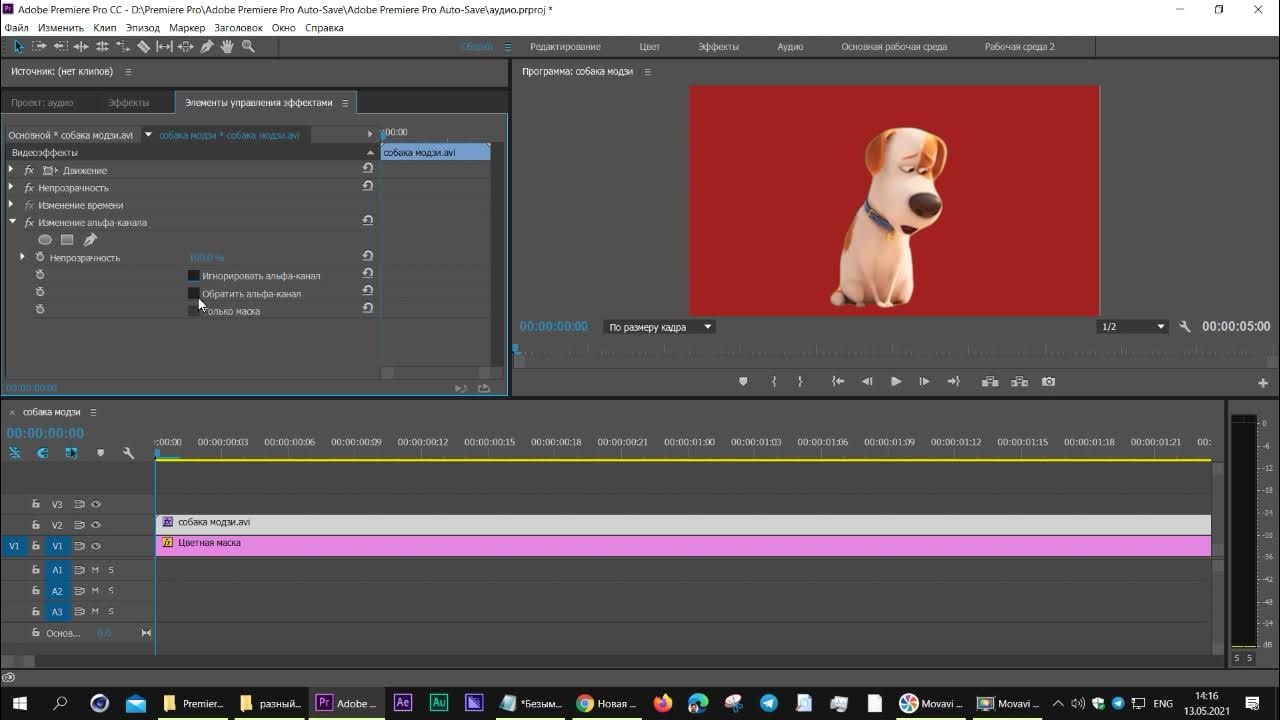This screenshot has height=720, width=1280.
Task: Toggle fx on Непрозрачность effect
Action: click(x=29, y=188)
